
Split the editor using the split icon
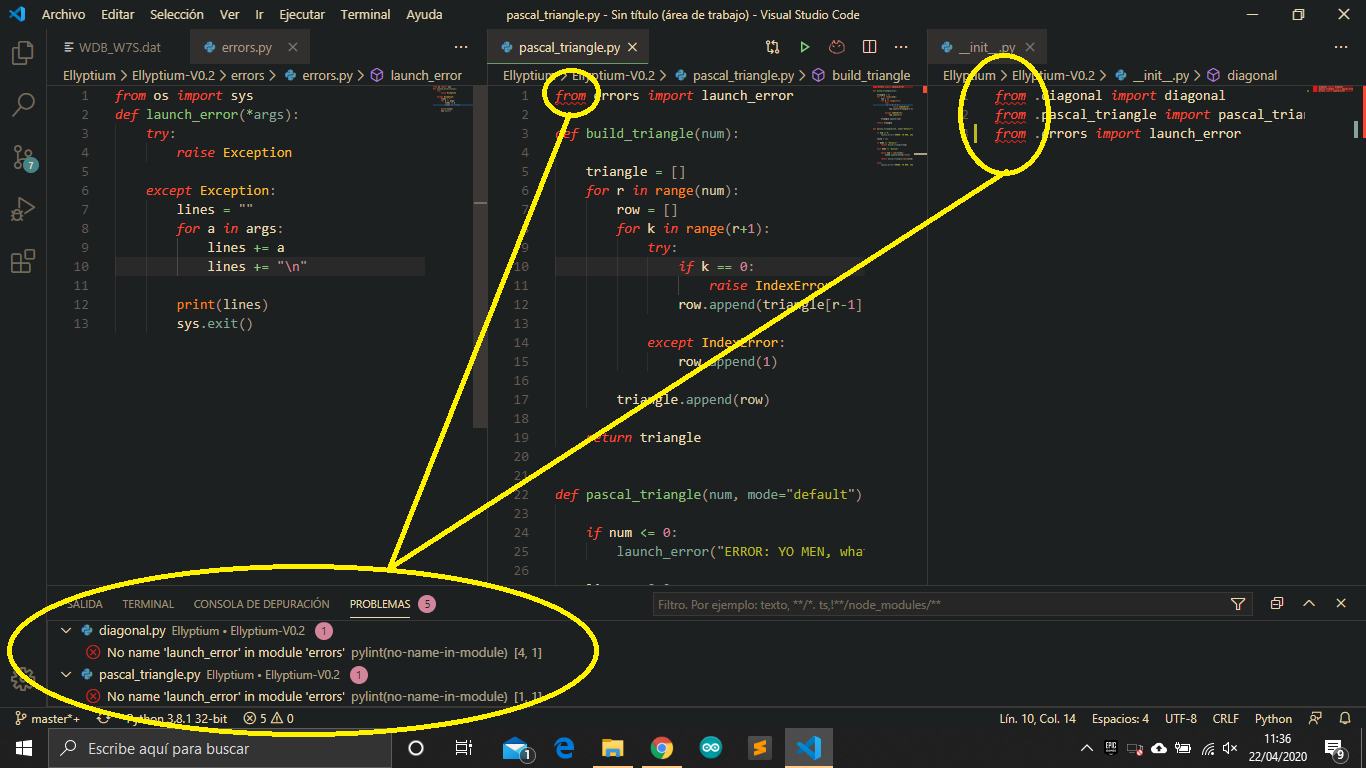[x=868, y=46]
